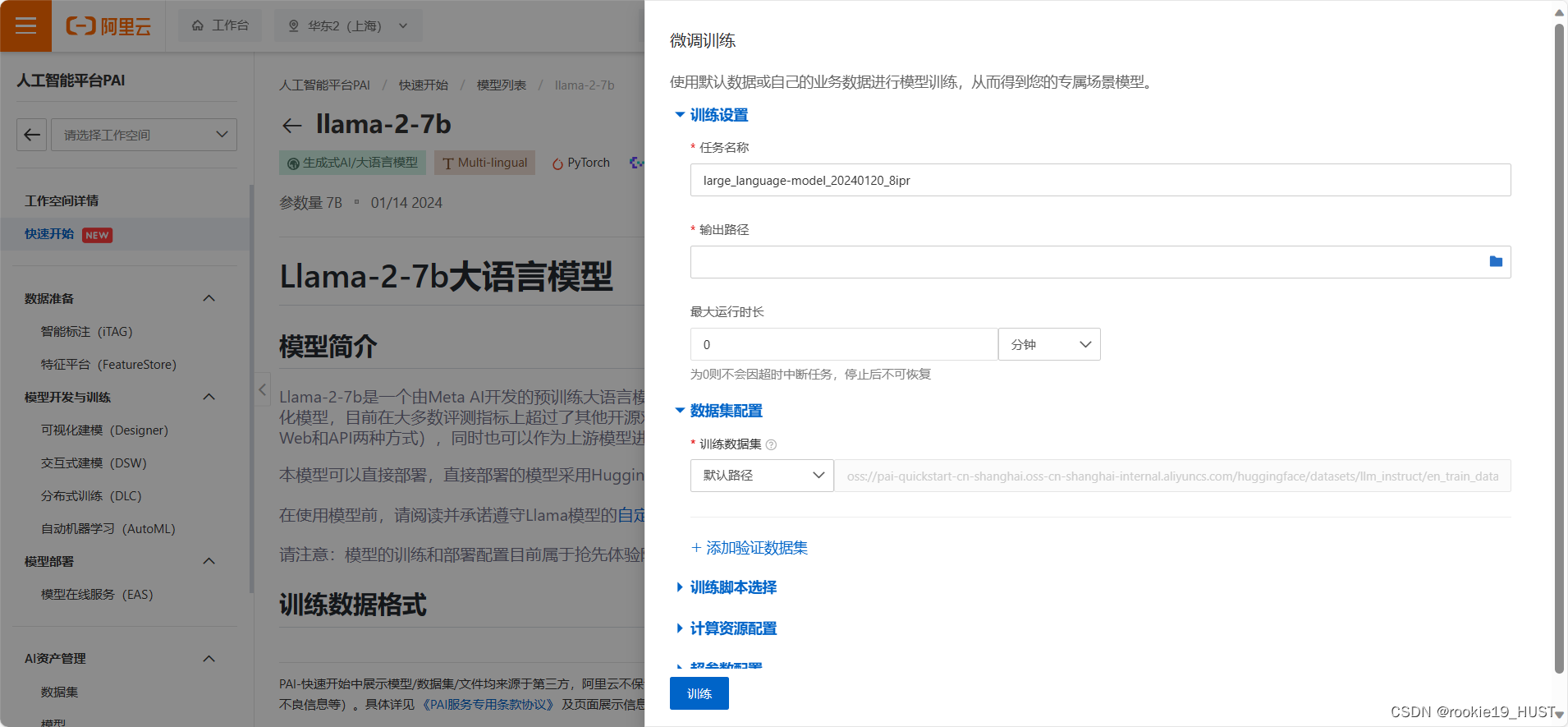
Task: Click the 训练数据集 help icon
Action: (771, 444)
